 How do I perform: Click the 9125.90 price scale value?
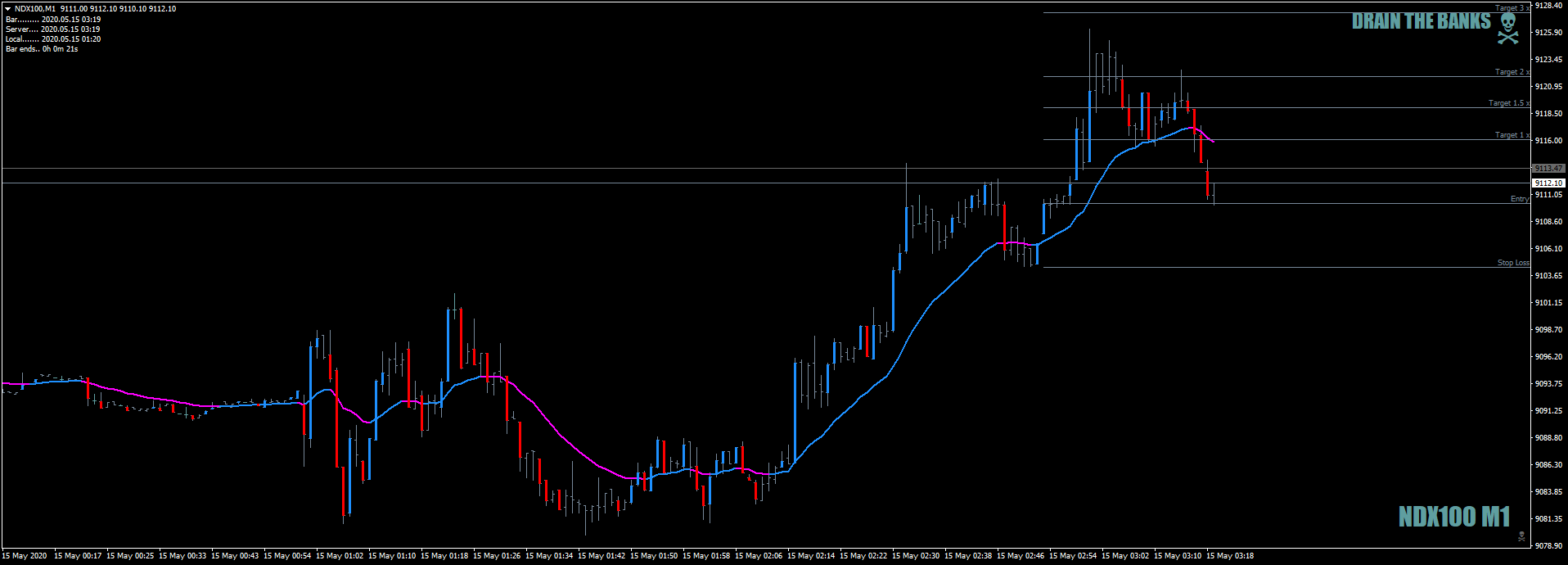point(1549,32)
